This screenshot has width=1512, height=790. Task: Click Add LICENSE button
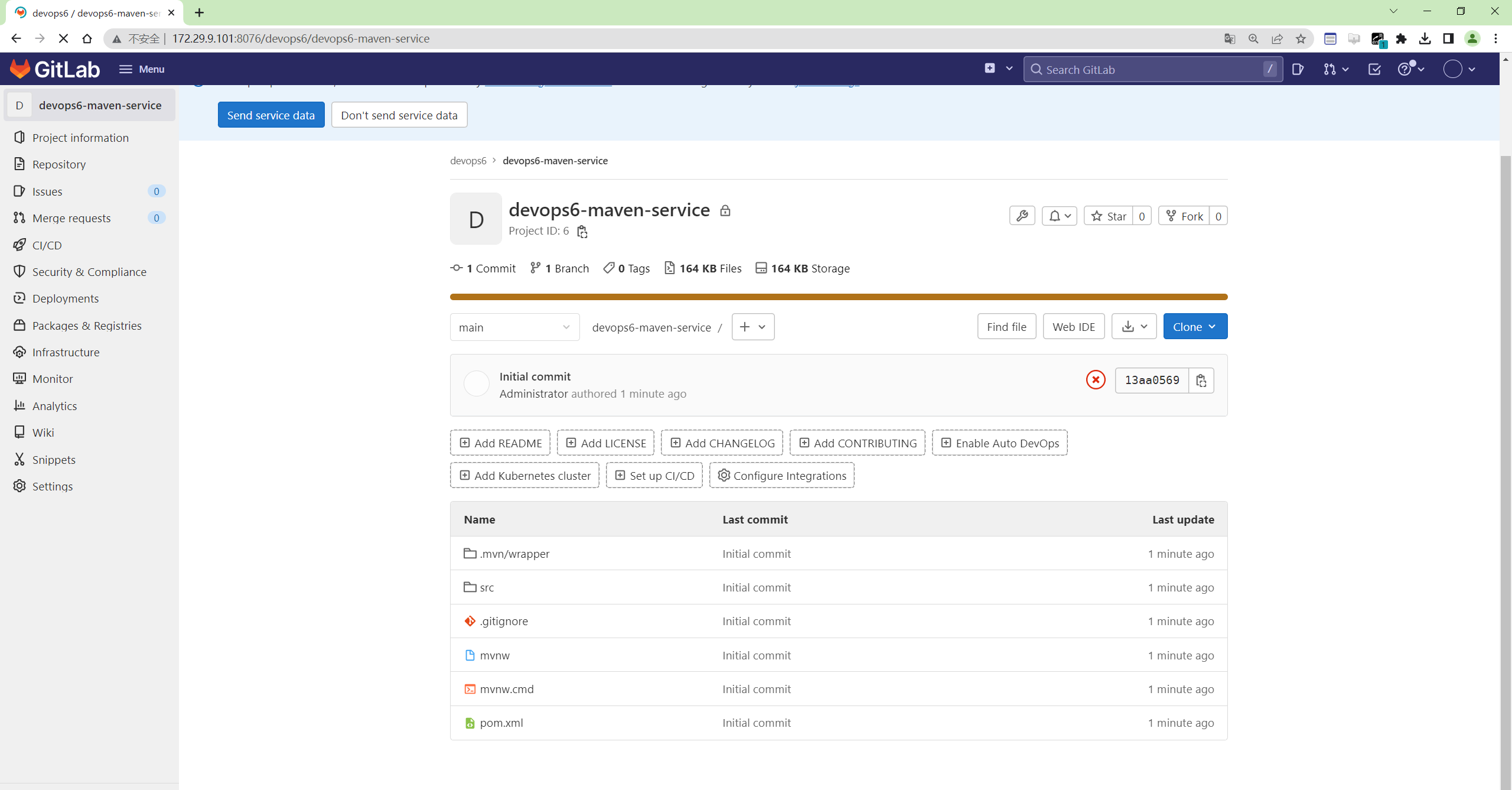pos(605,443)
